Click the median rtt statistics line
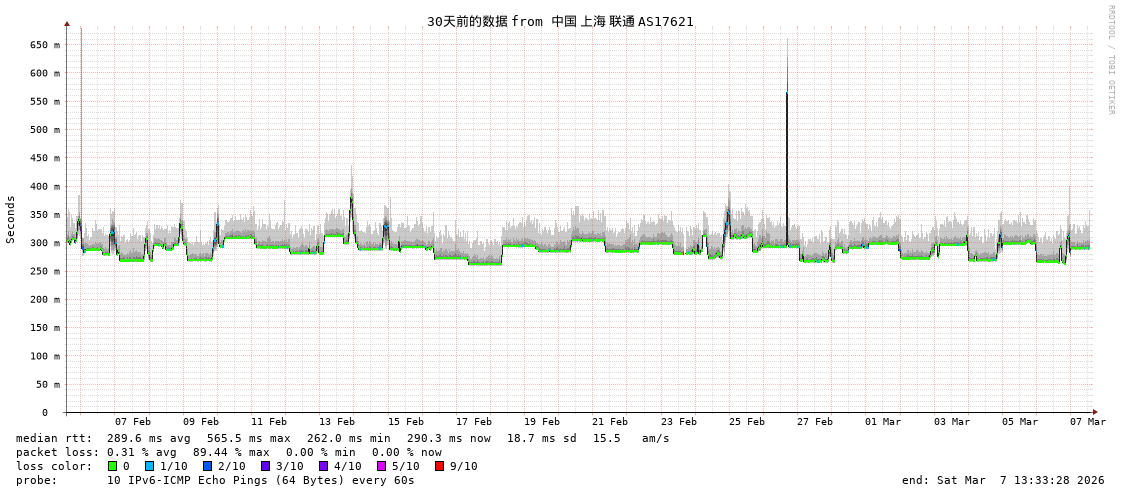Viewport: 1121px width, 494px height. click(x=342, y=438)
